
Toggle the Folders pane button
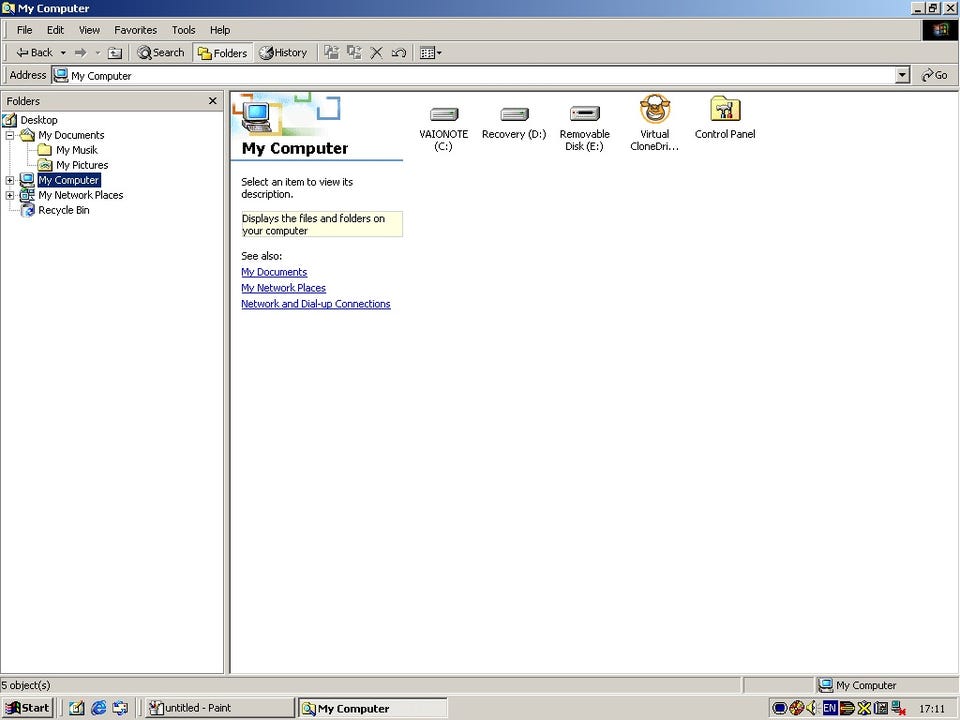click(223, 53)
